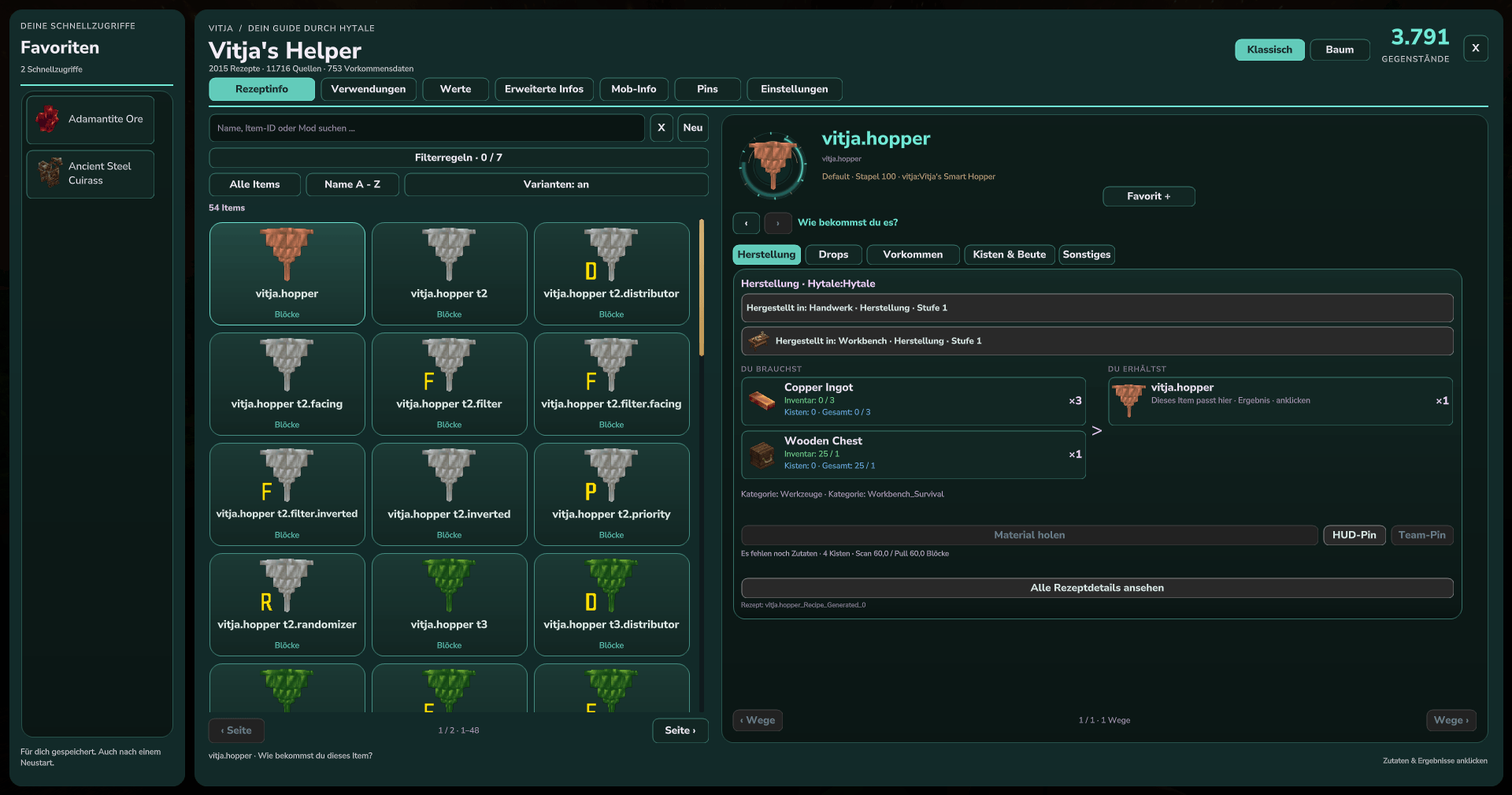Screen dimensions: 1512x795
Task: Click the Material holen button
Action: point(1029,535)
